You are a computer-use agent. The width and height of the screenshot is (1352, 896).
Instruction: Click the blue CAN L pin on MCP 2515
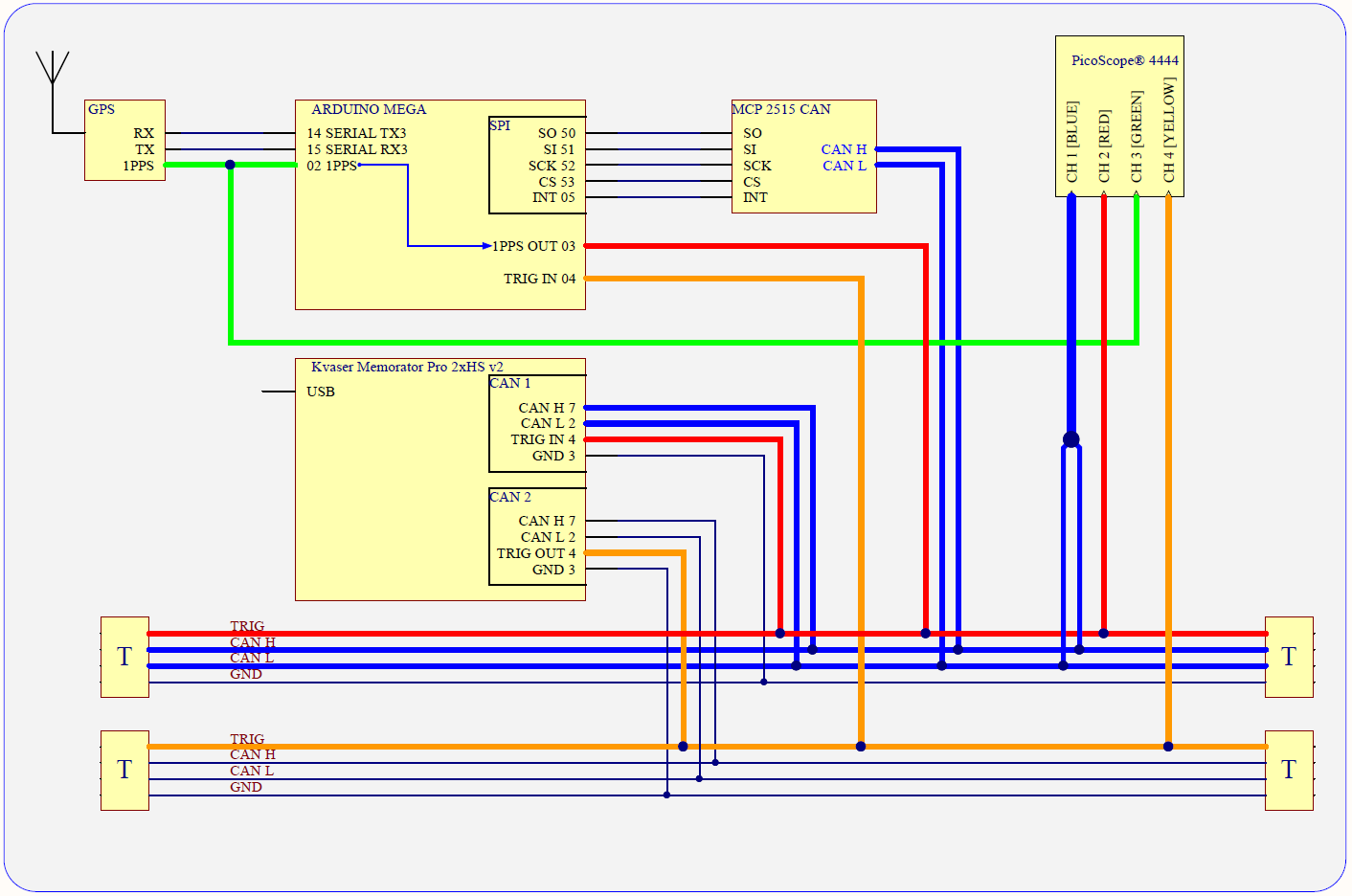pyautogui.click(x=845, y=166)
